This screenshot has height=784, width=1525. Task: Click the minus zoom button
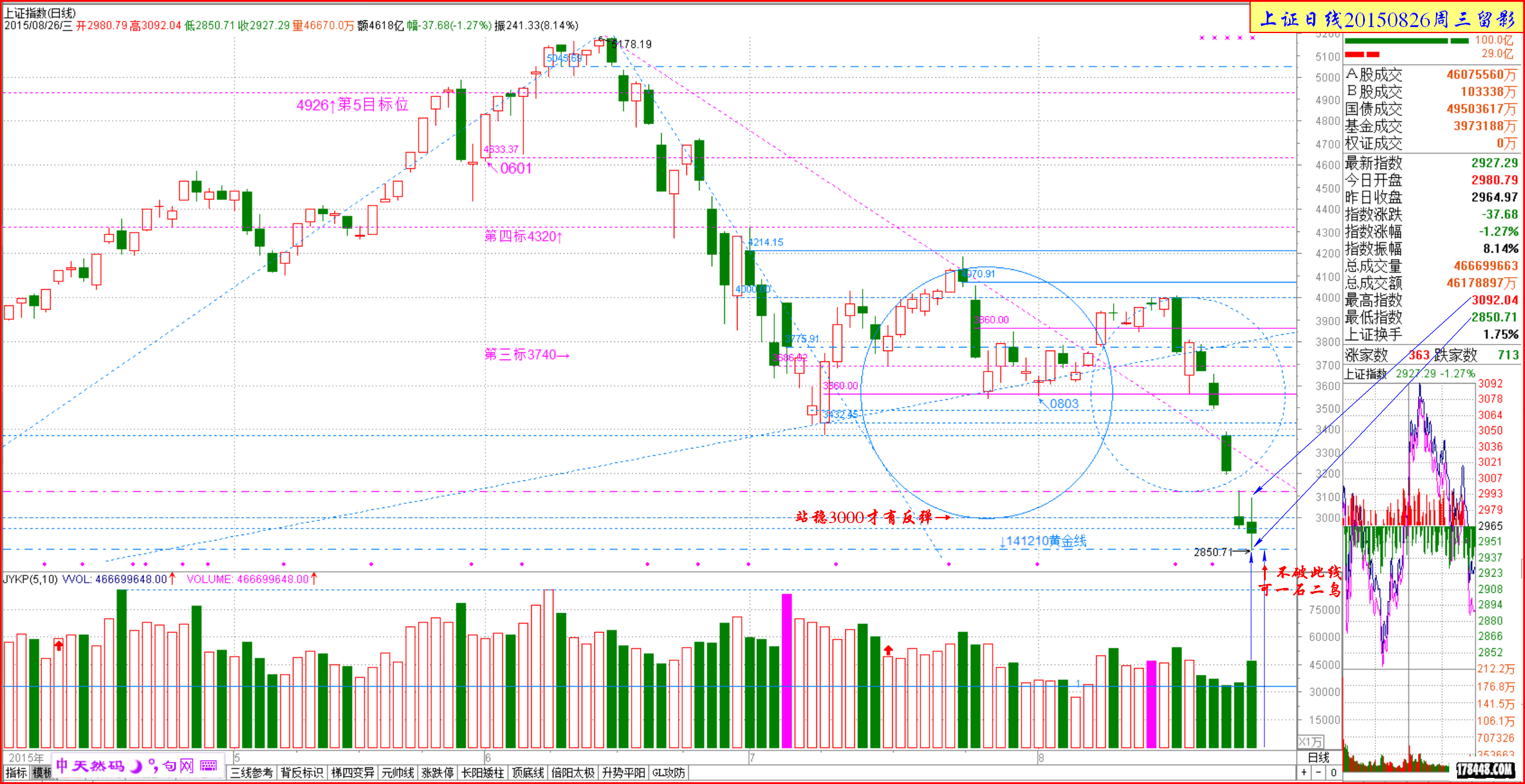[x=1319, y=773]
